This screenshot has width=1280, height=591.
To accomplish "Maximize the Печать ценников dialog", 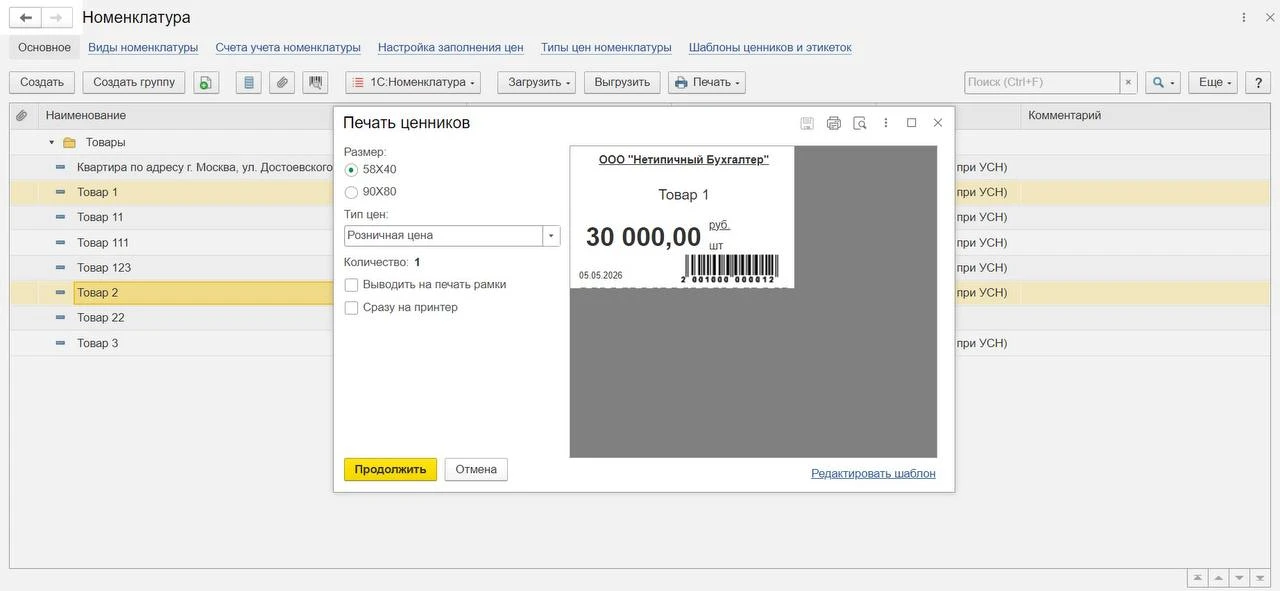I will 911,123.
